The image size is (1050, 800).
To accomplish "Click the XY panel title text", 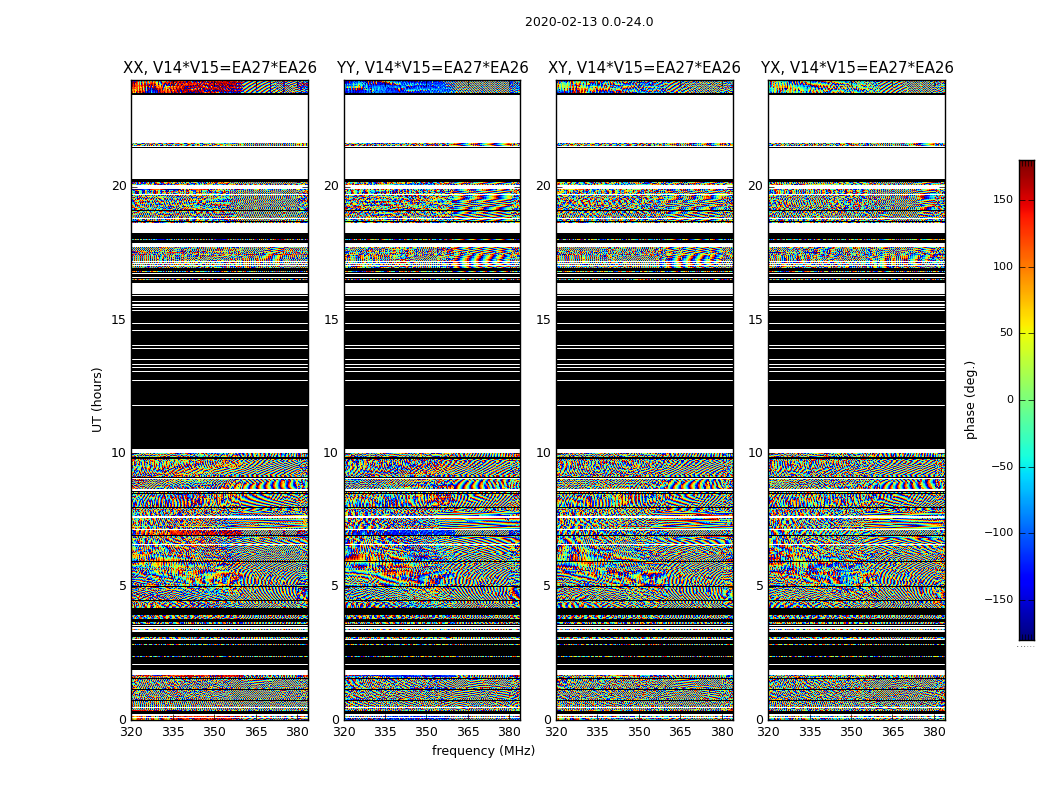I will tap(644, 68).
